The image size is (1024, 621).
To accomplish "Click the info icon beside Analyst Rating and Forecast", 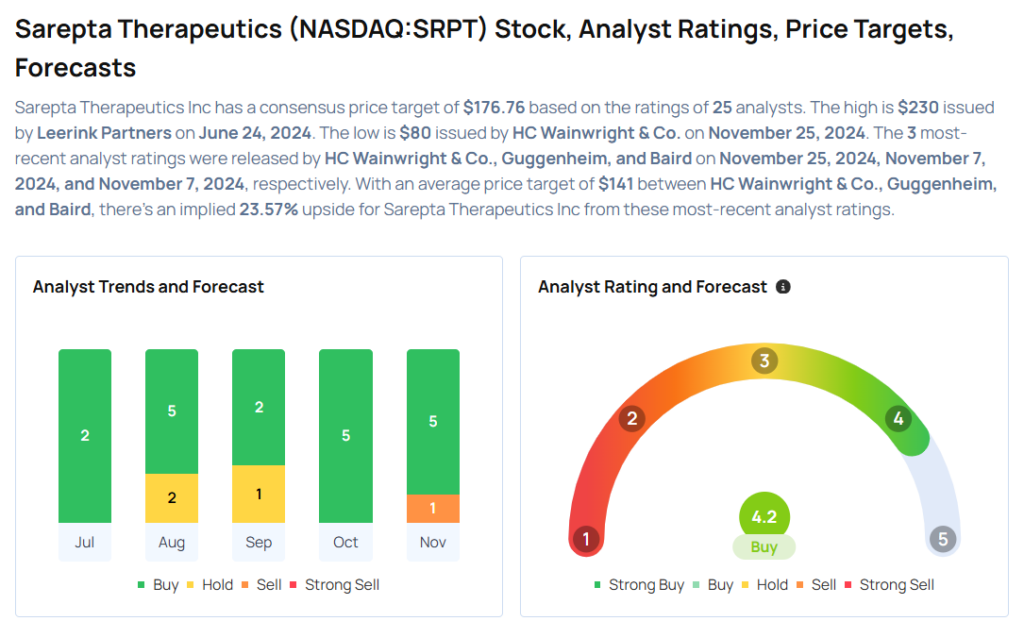I will 783,287.
